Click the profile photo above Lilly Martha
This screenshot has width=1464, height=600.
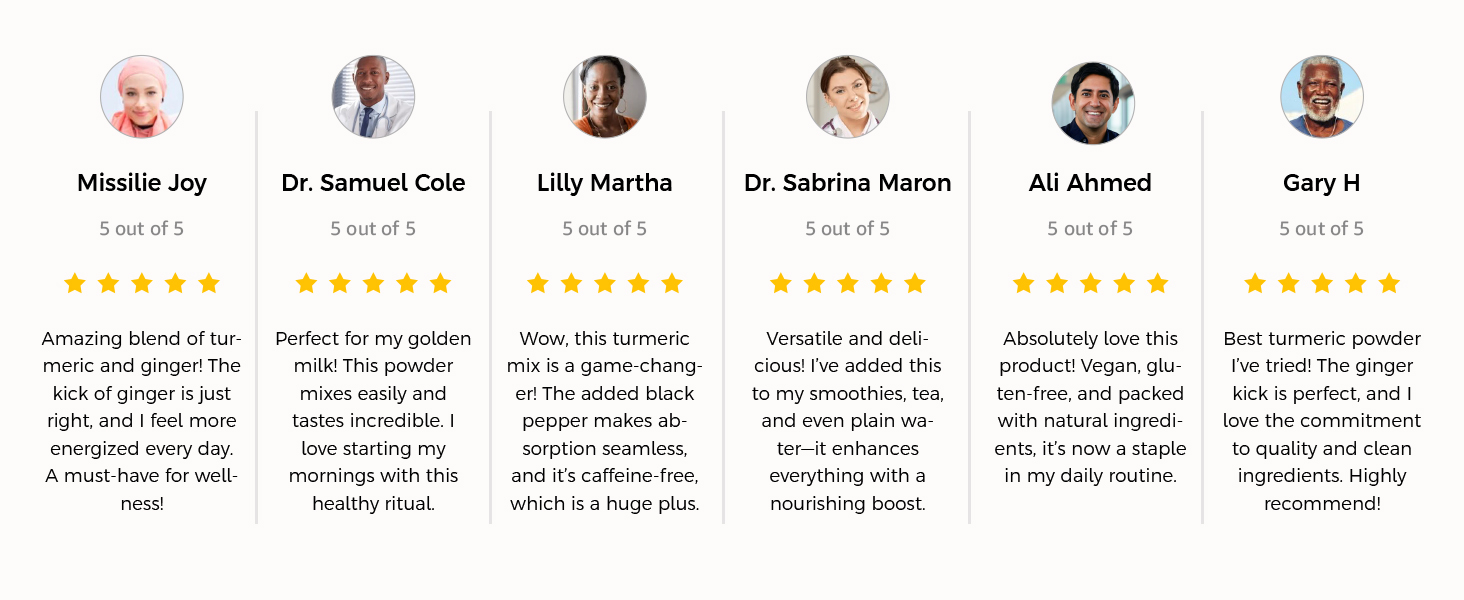point(605,97)
